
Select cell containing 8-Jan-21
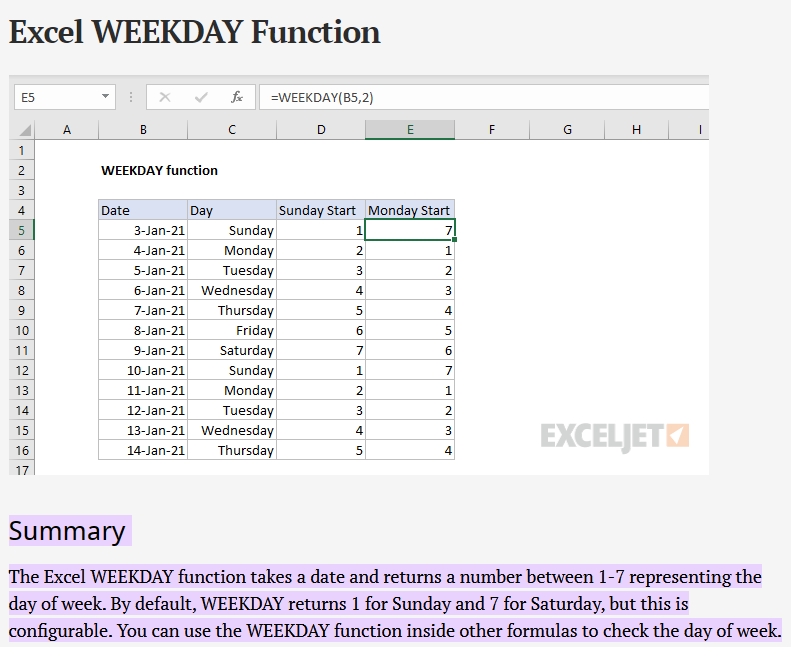coord(143,330)
